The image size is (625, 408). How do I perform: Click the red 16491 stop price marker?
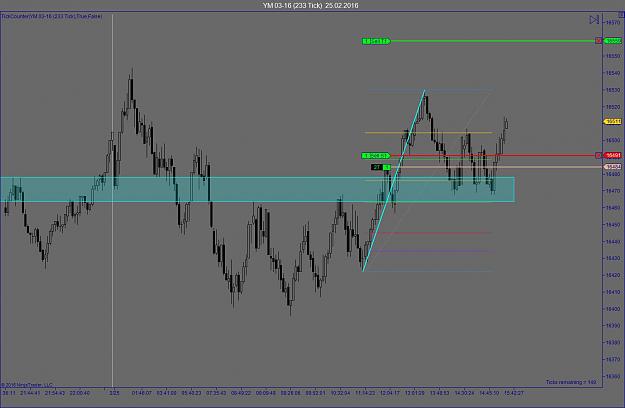coord(613,155)
